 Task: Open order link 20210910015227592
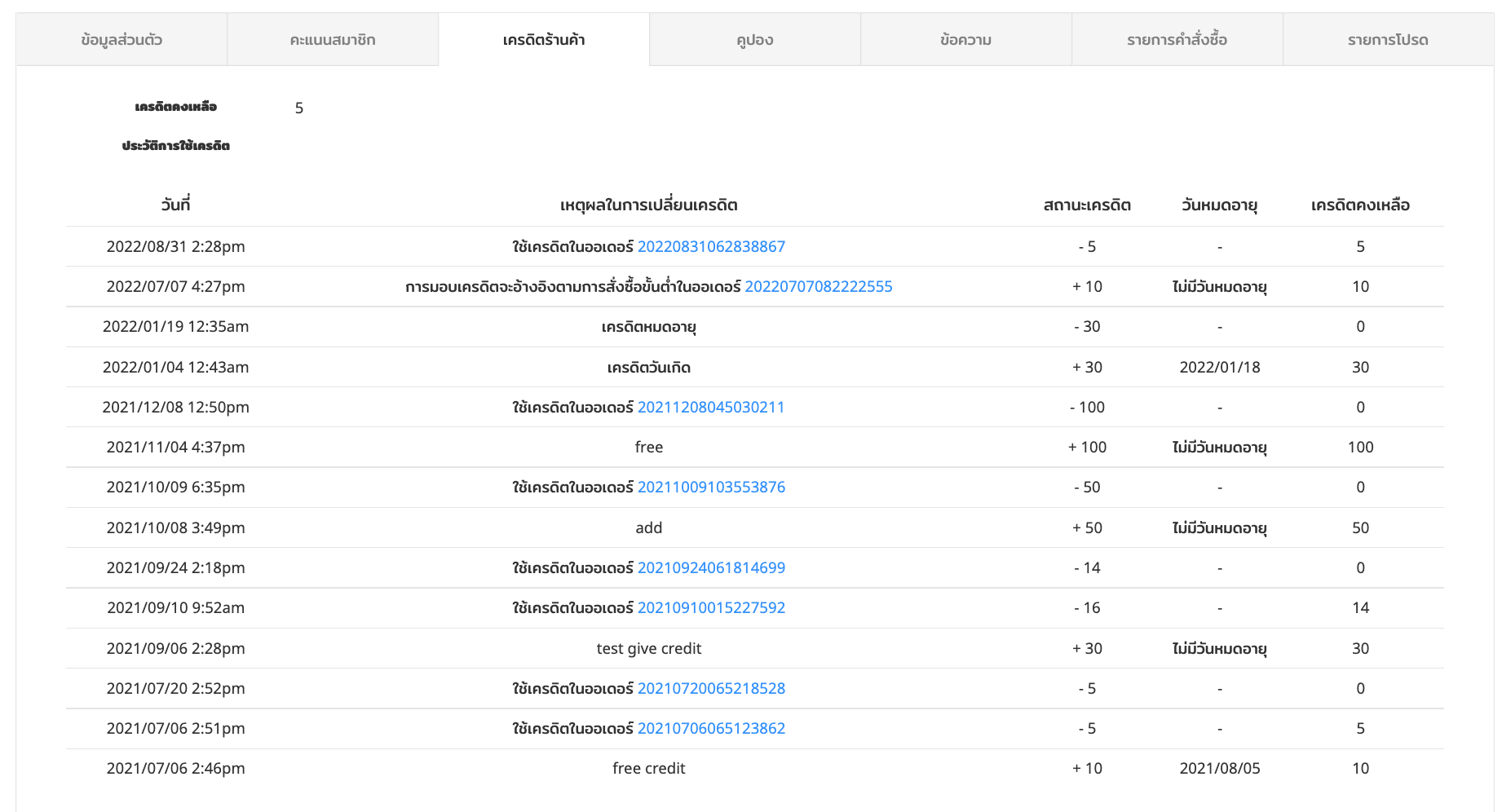coord(711,607)
